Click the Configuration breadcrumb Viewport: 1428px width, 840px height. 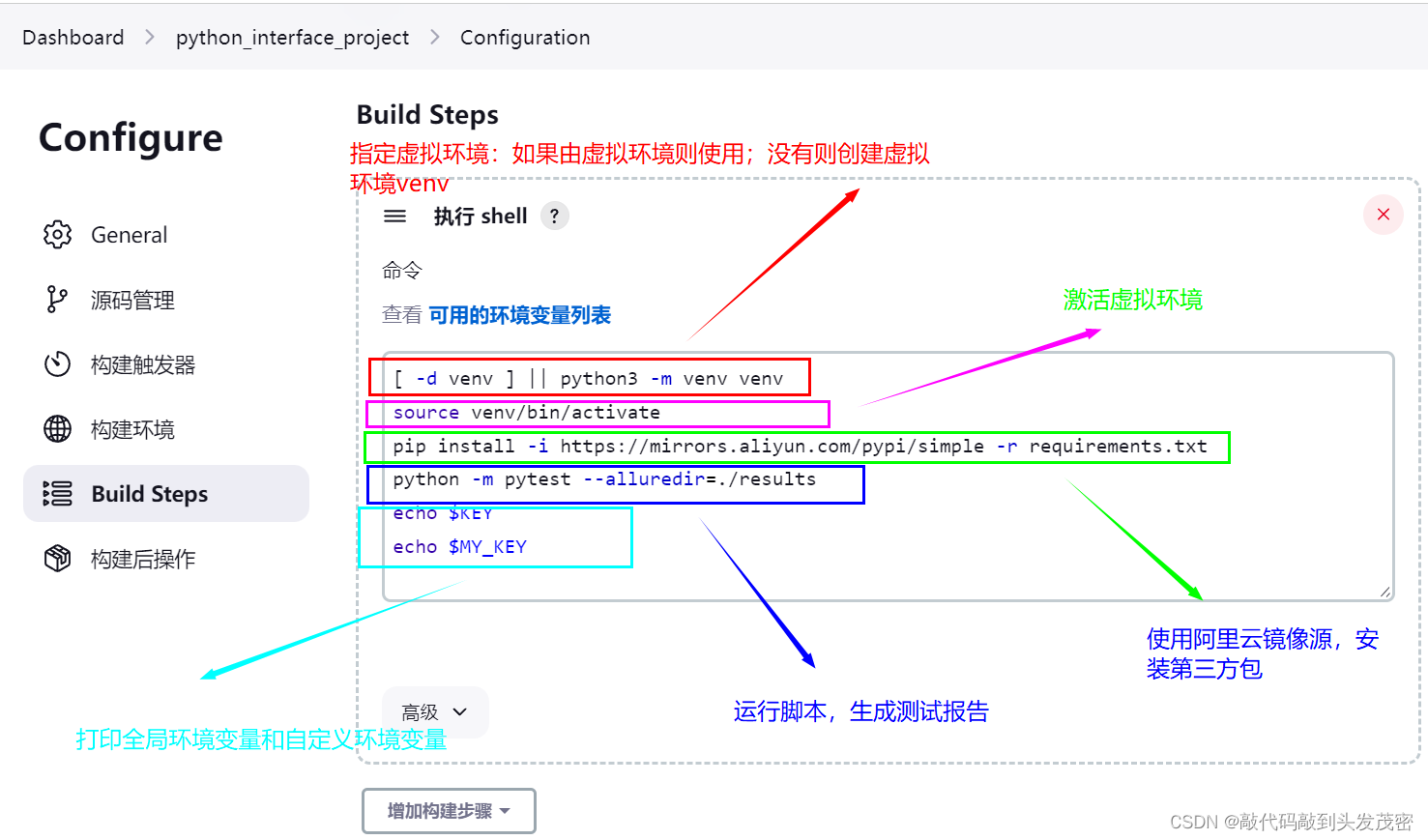click(x=525, y=38)
